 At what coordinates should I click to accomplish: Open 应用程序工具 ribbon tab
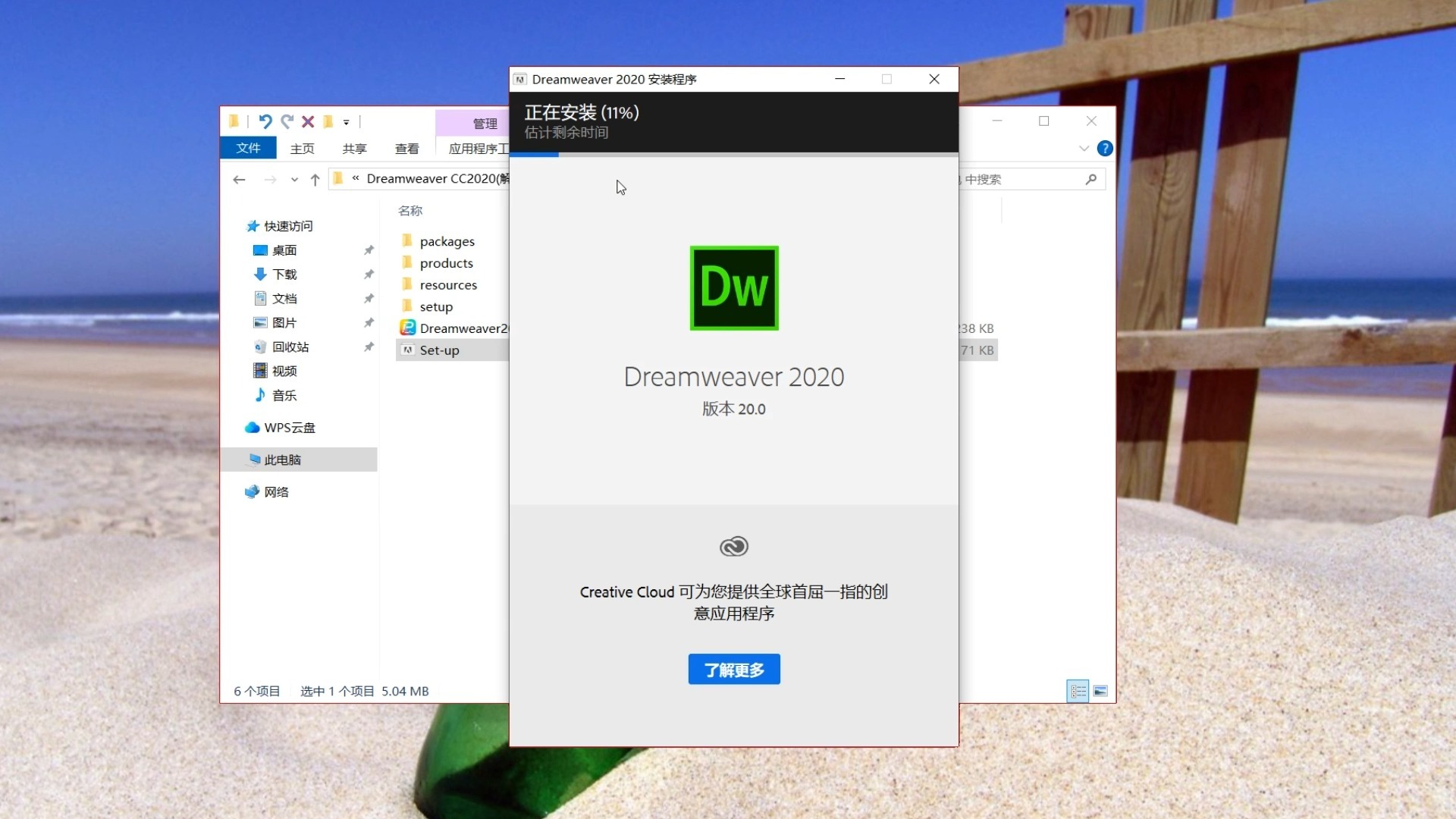click(479, 149)
